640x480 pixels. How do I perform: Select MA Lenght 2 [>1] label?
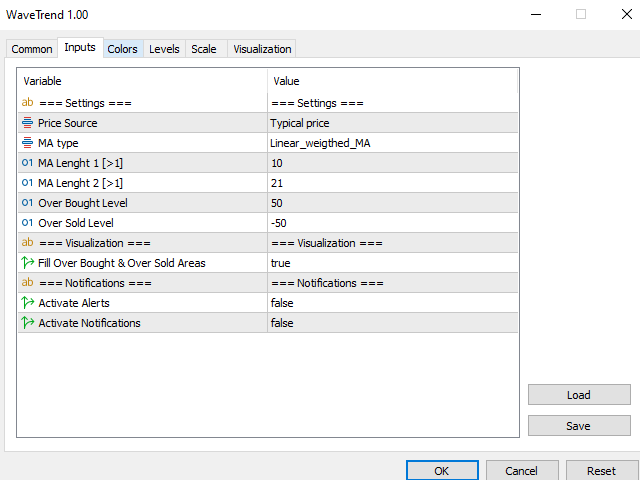pyautogui.click(x=80, y=183)
